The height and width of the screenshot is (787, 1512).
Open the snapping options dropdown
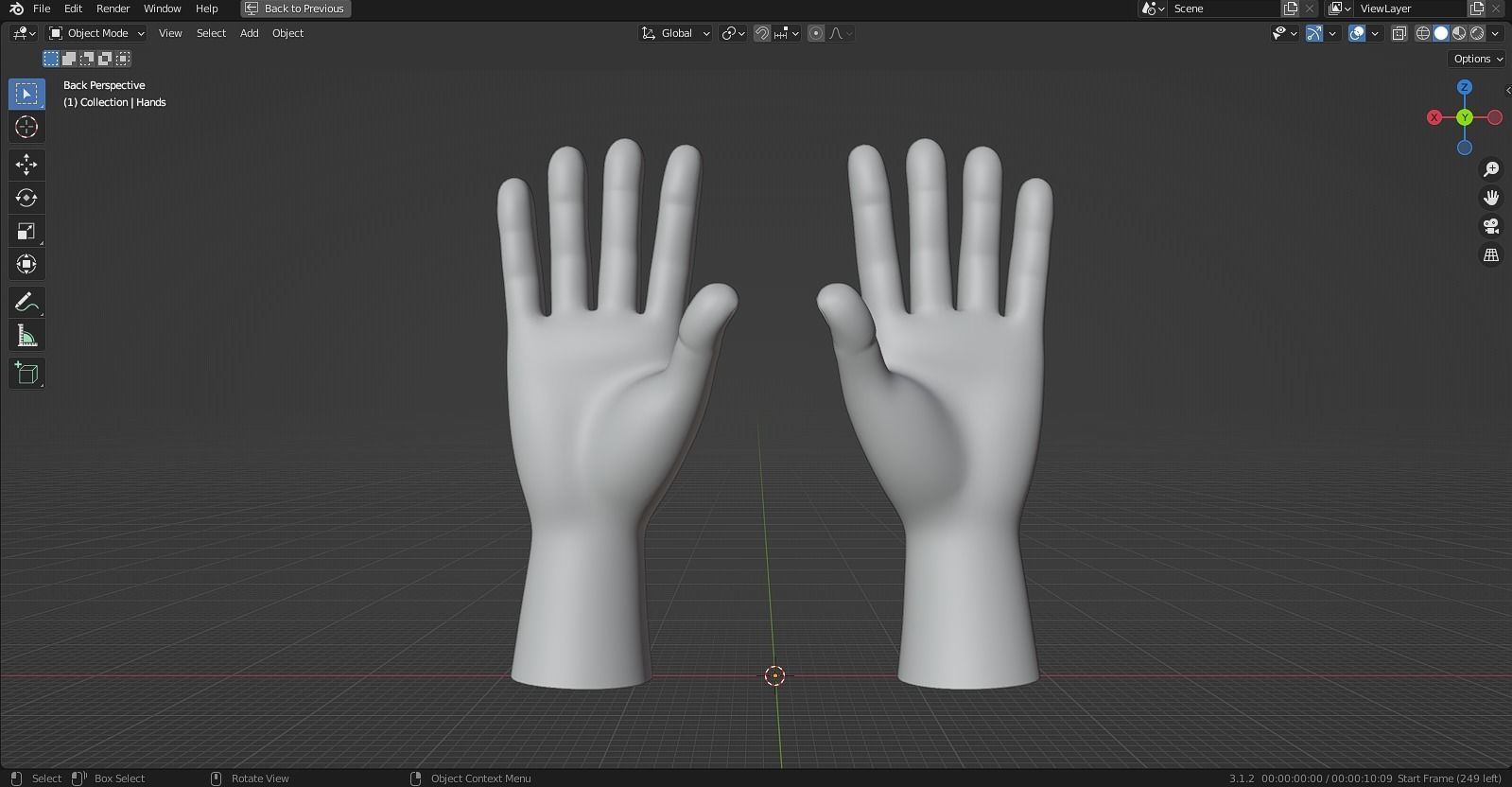[787, 33]
